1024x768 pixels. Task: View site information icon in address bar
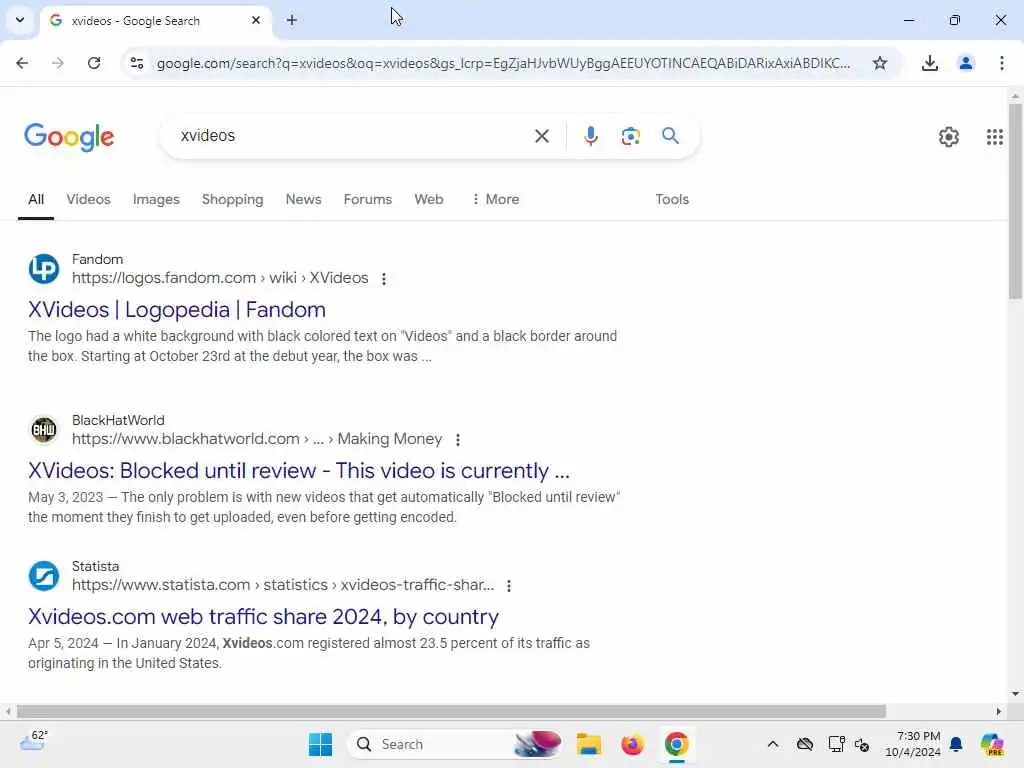(137, 63)
